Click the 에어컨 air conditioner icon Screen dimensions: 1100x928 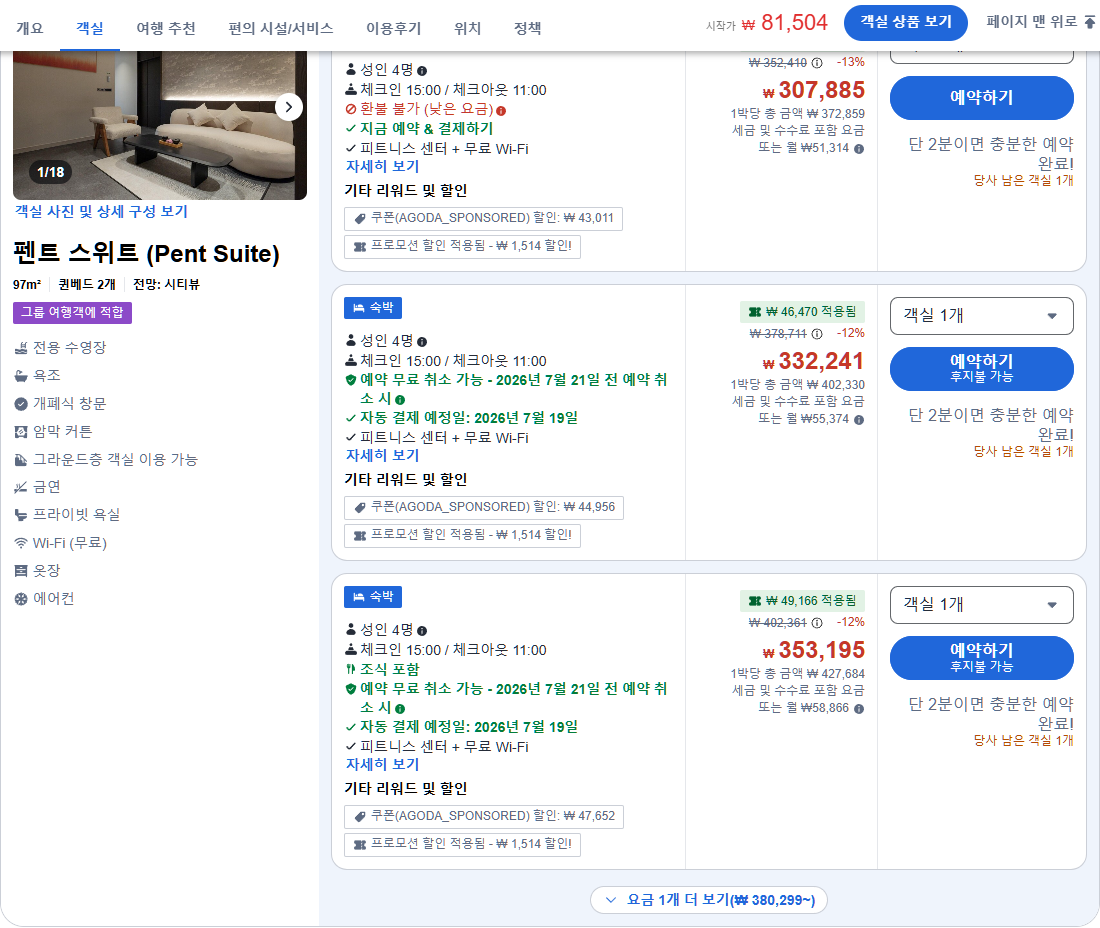21,599
